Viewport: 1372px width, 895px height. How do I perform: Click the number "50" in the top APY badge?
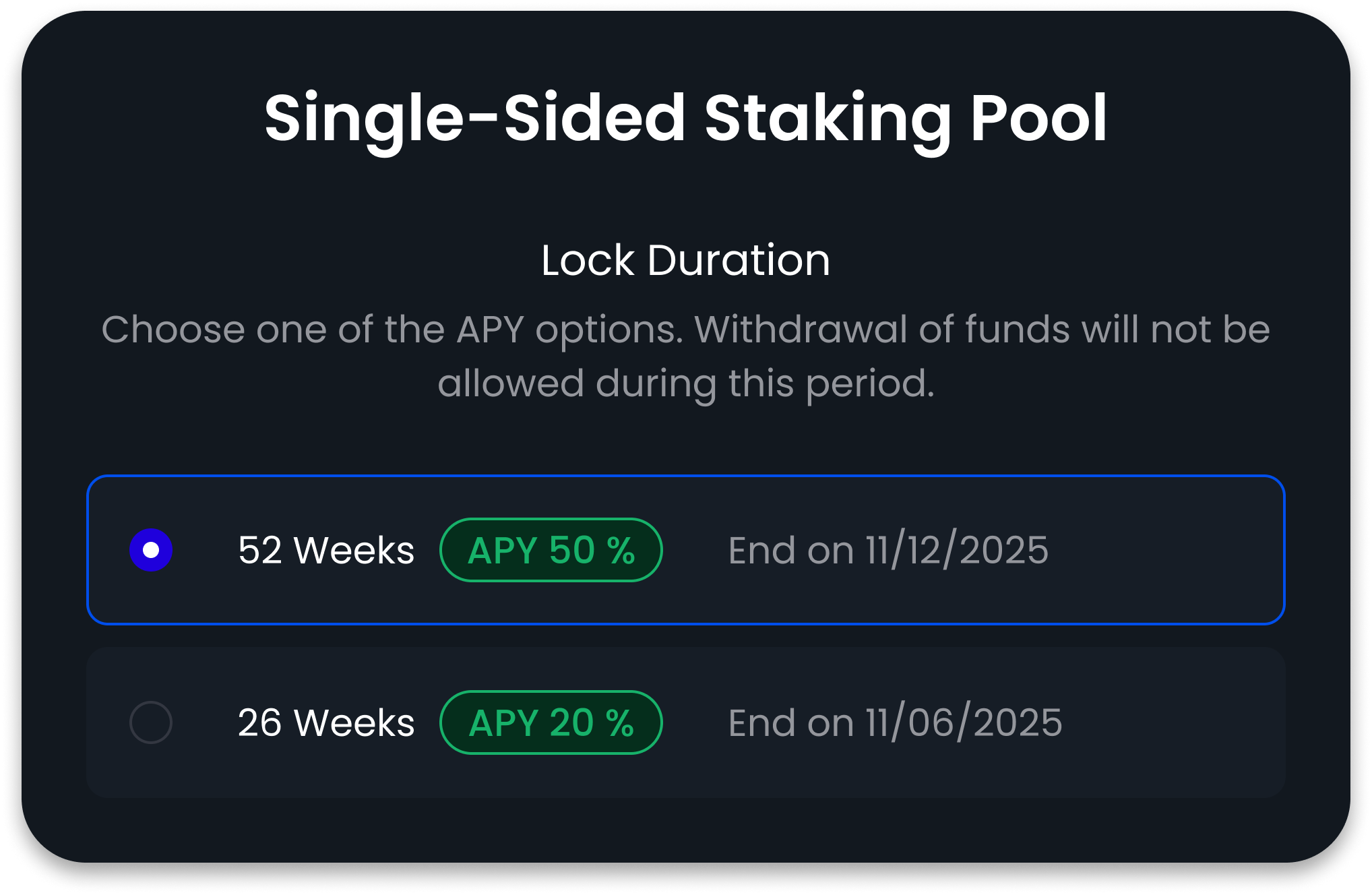[x=572, y=550]
